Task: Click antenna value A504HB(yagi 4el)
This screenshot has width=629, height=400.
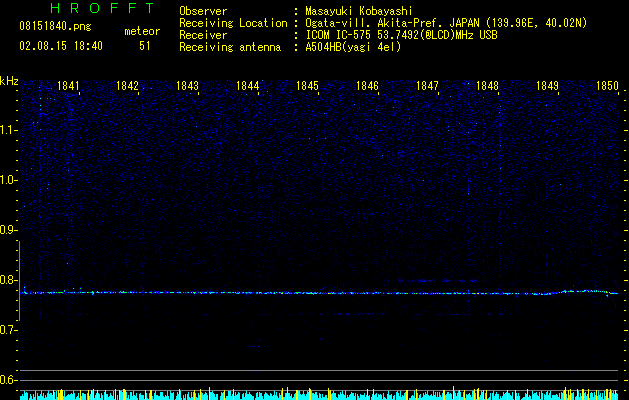Action: 353,47
